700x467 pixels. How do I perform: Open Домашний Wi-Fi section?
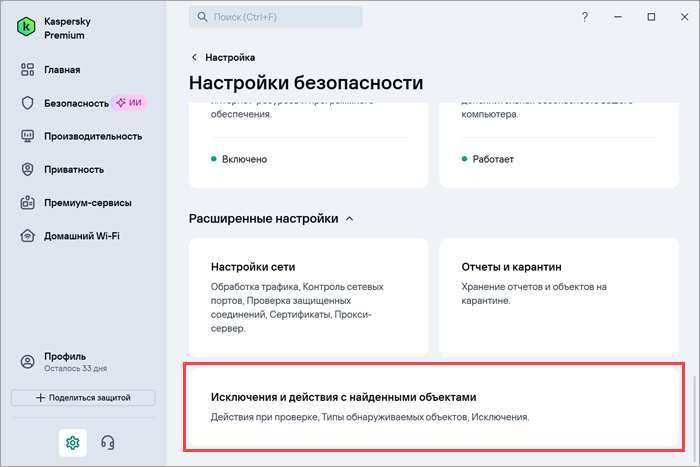[x=81, y=236]
